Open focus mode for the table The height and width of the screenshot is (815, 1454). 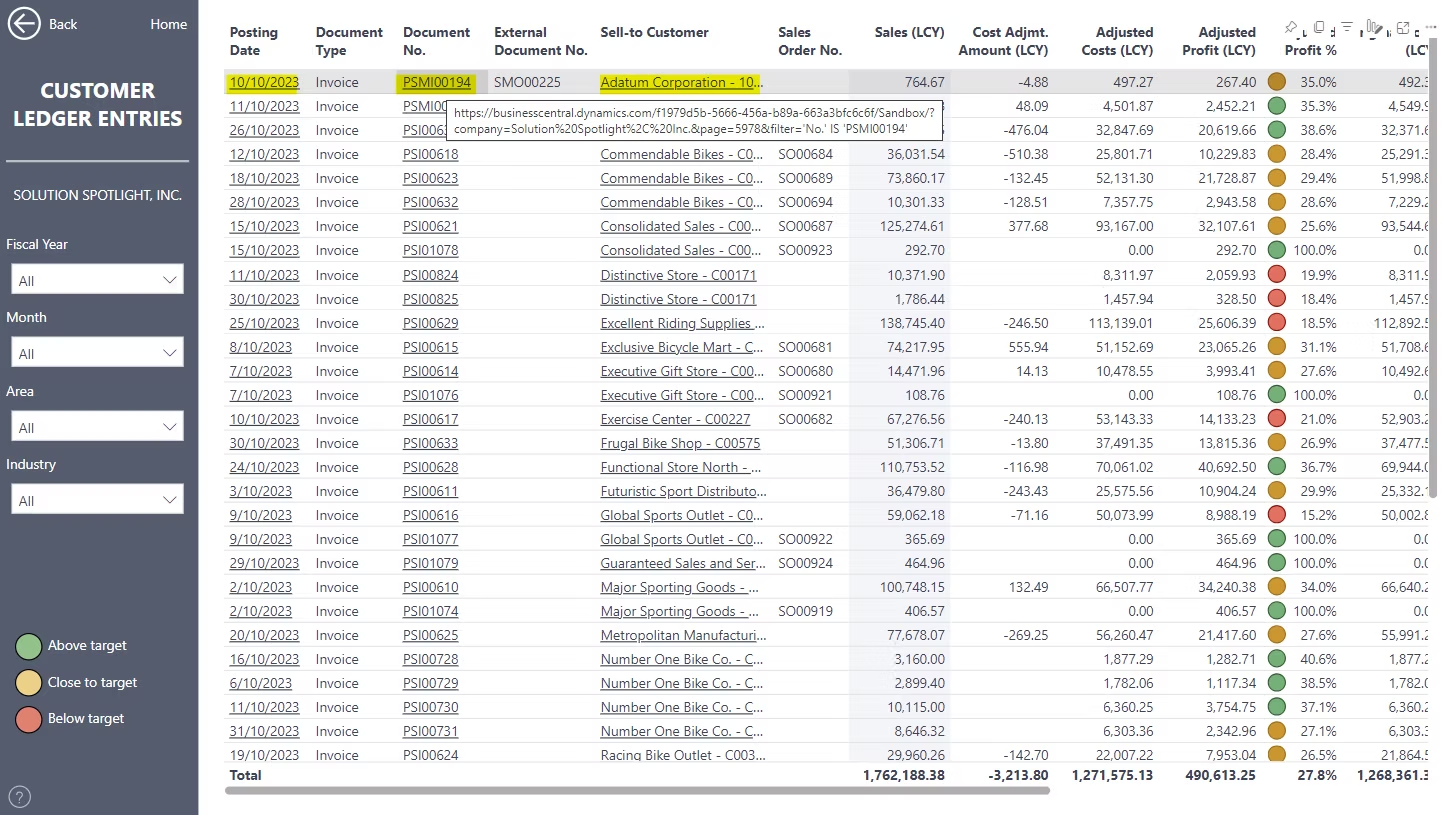[1403, 27]
